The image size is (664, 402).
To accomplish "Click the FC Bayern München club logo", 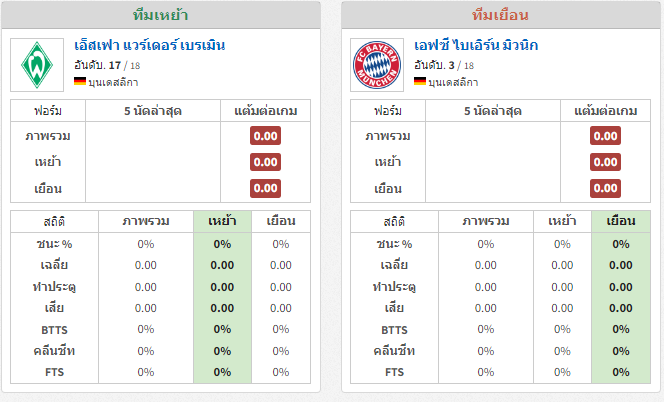I will [x=377, y=65].
